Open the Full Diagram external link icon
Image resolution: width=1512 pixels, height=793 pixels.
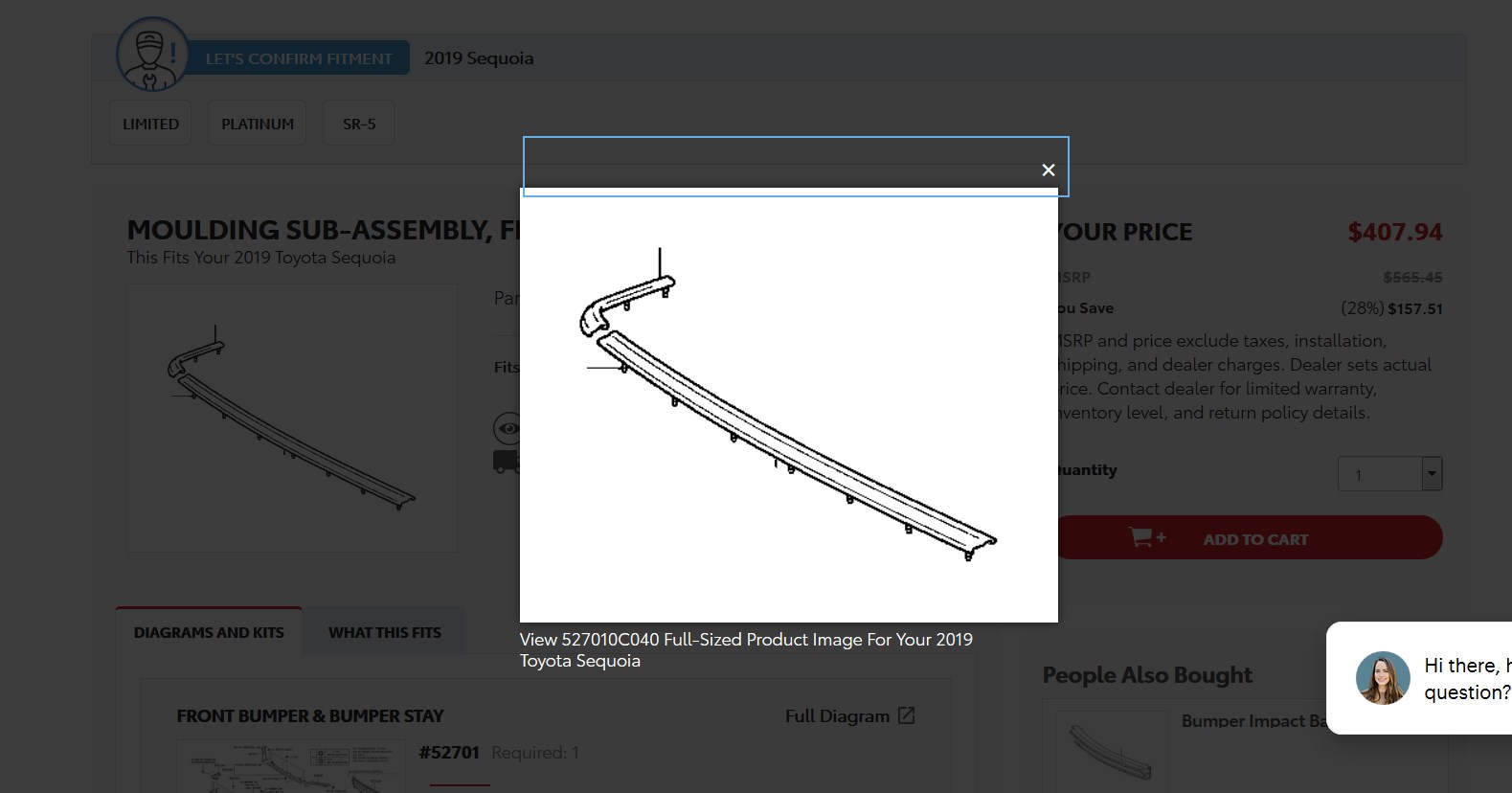(x=906, y=715)
